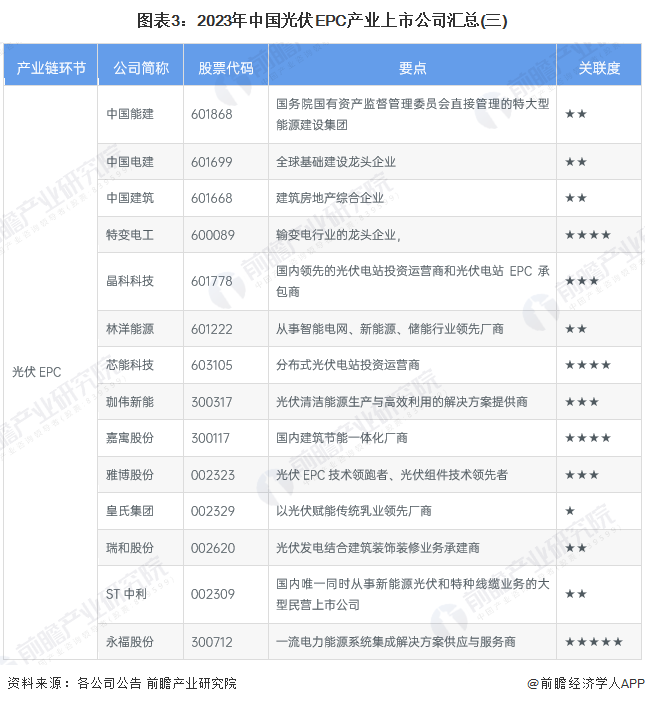The image size is (645, 704).
Task: Select company name 晶科科技
Action: coord(130,281)
